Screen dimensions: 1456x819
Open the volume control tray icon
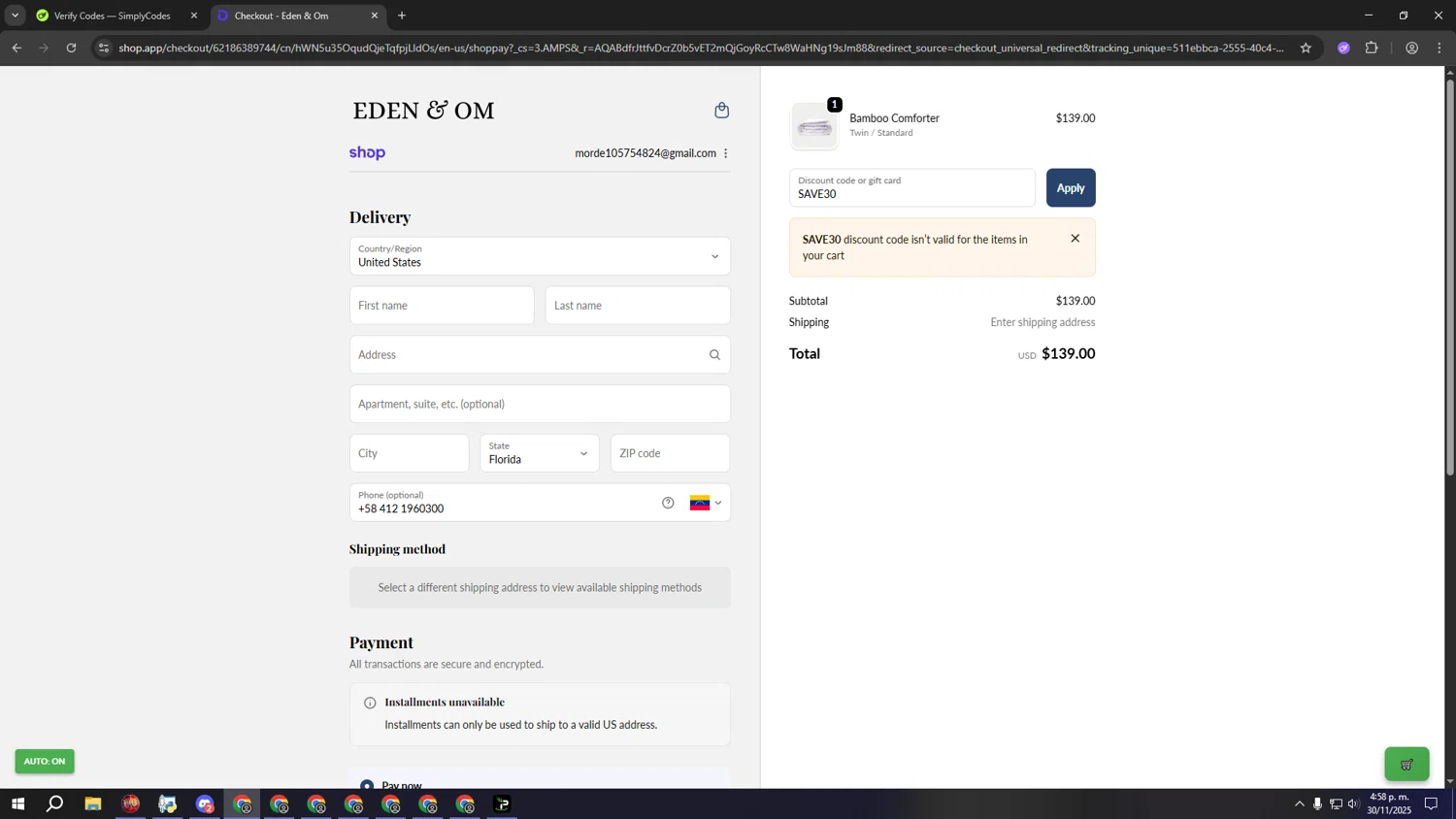coord(1353,803)
